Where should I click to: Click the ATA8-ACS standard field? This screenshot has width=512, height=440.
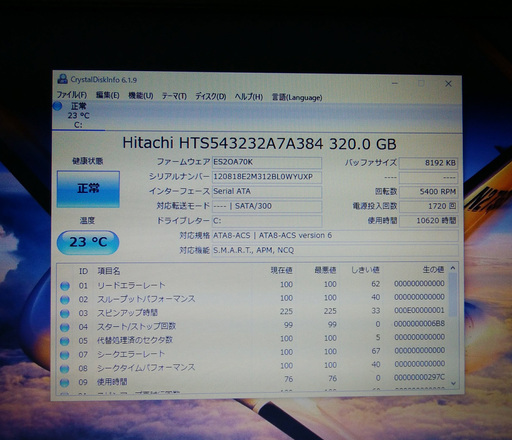coord(335,236)
